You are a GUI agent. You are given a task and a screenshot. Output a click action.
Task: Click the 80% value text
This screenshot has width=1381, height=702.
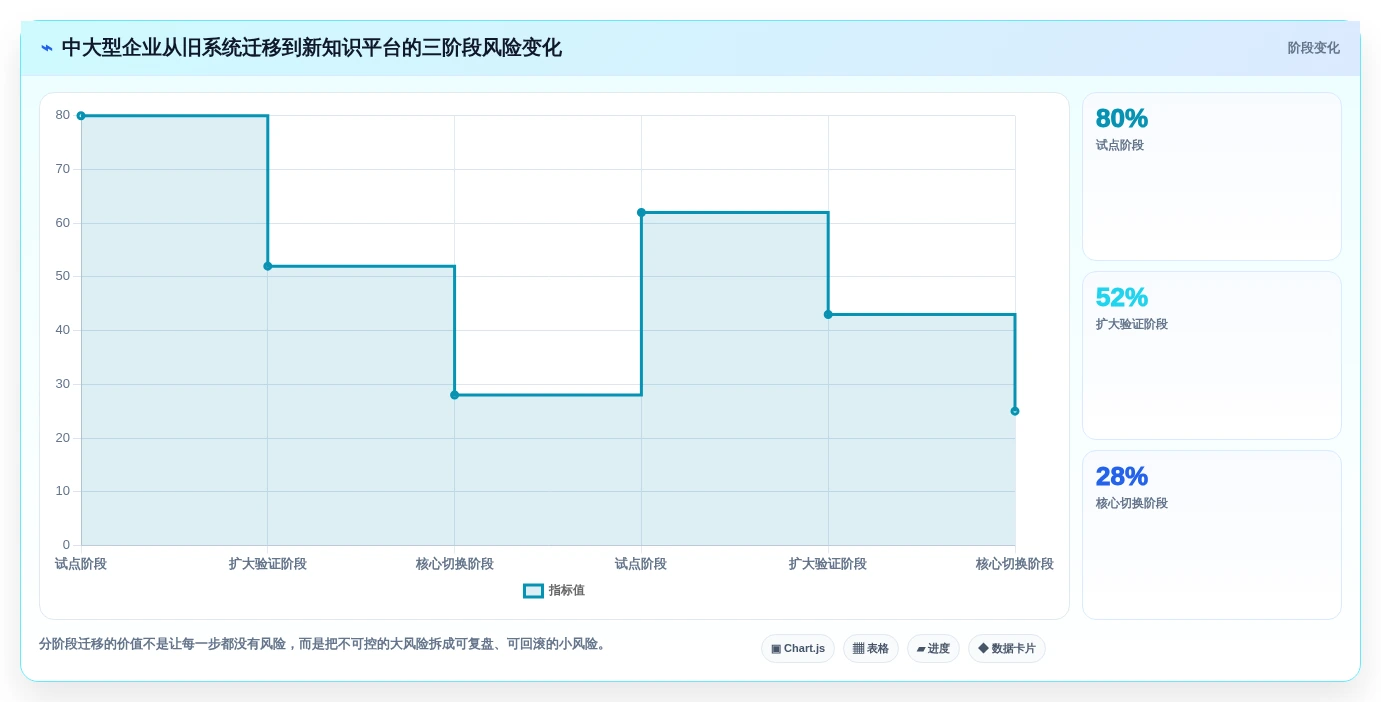point(1122,119)
